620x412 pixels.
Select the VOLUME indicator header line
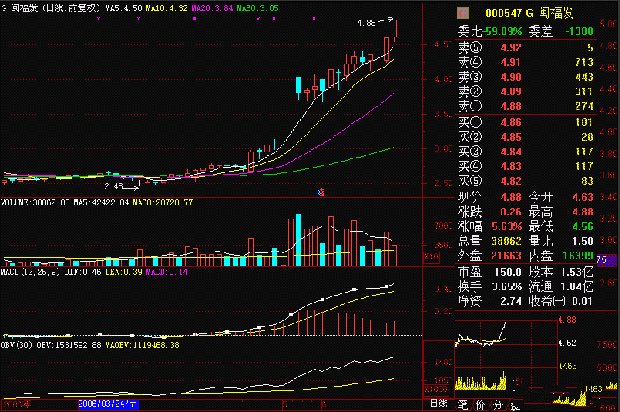97,202
